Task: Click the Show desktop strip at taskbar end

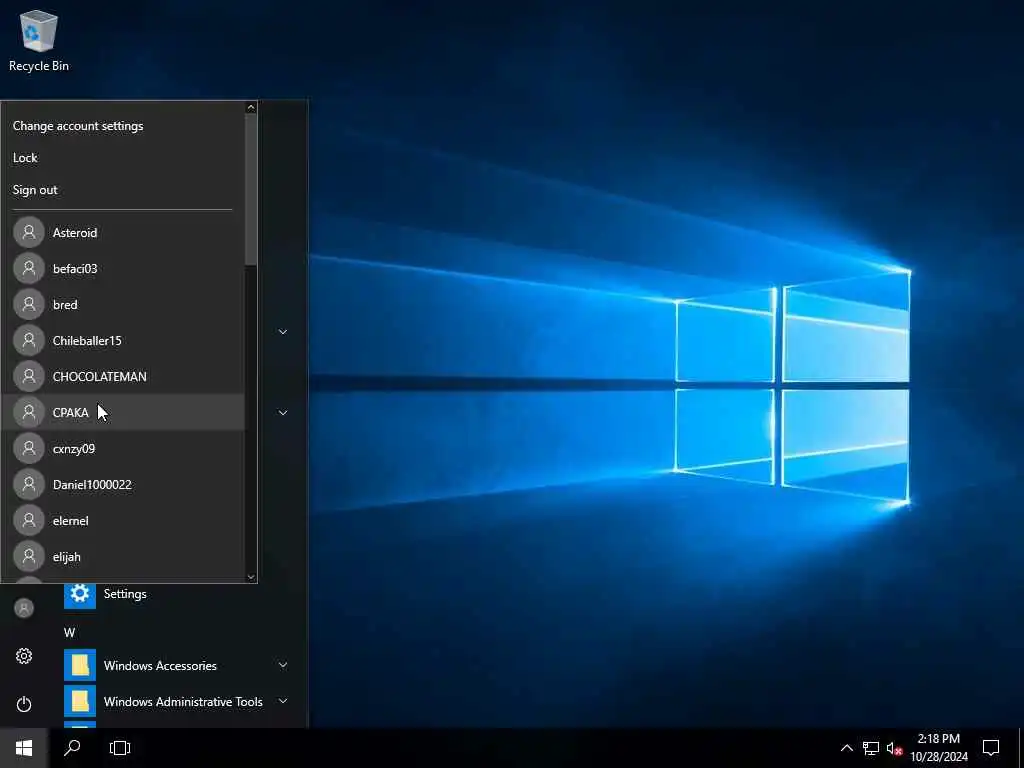Action: (1021, 747)
